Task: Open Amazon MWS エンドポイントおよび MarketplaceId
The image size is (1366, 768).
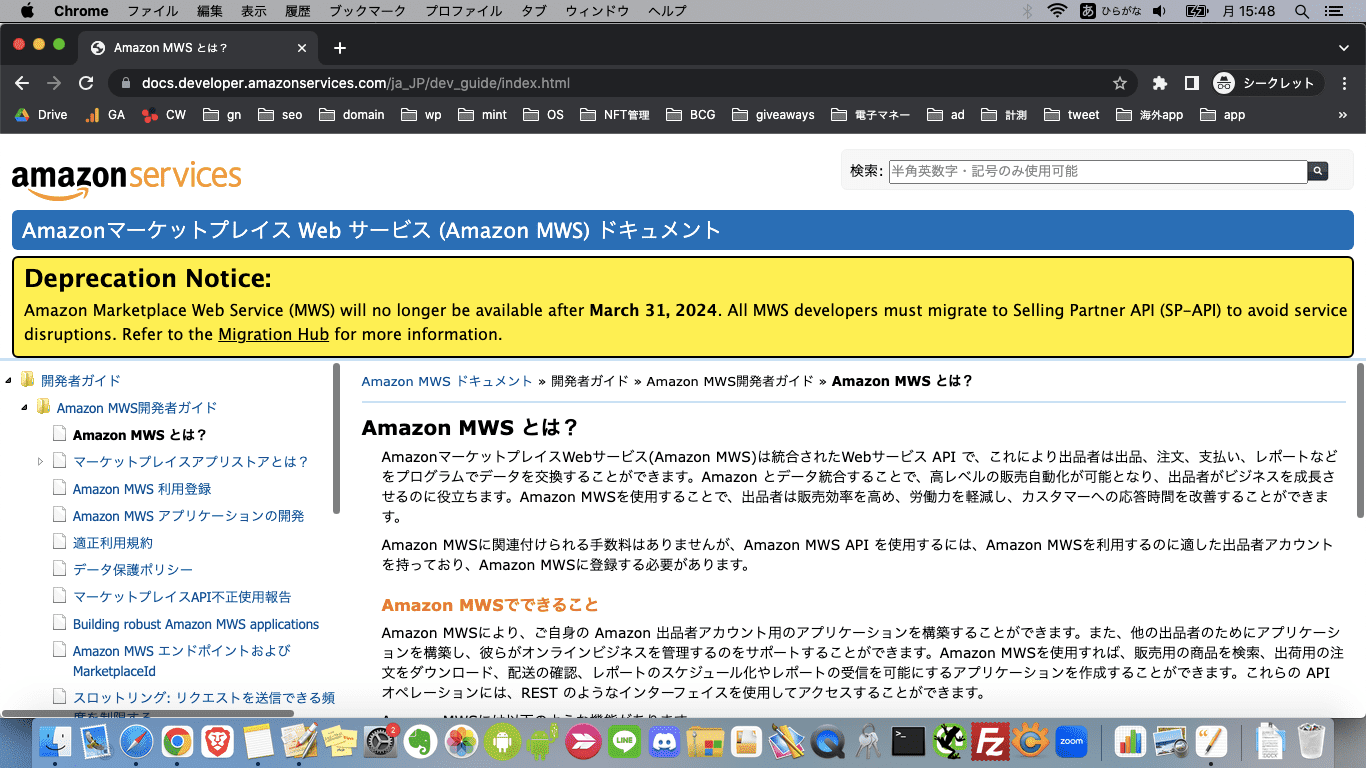Action: click(x=181, y=661)
